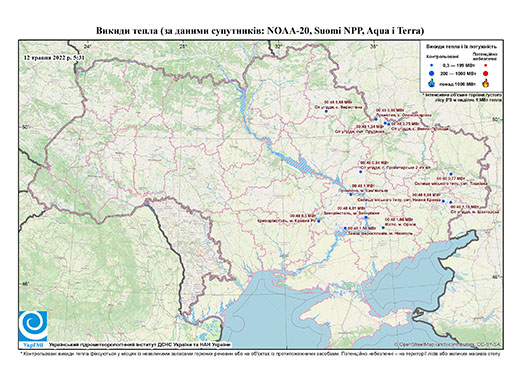Click the legend heading text at top right
The image size is (520, 368).
tap(462, 47)
